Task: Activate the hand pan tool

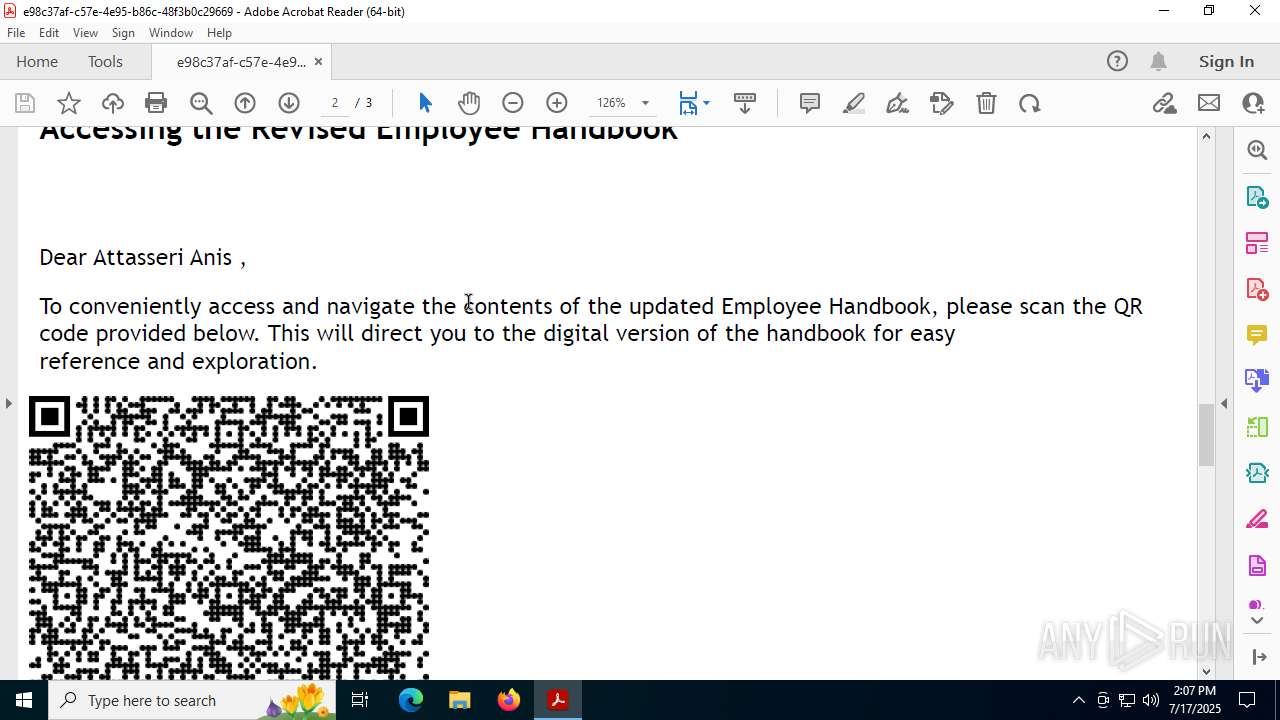Action: 469,103
